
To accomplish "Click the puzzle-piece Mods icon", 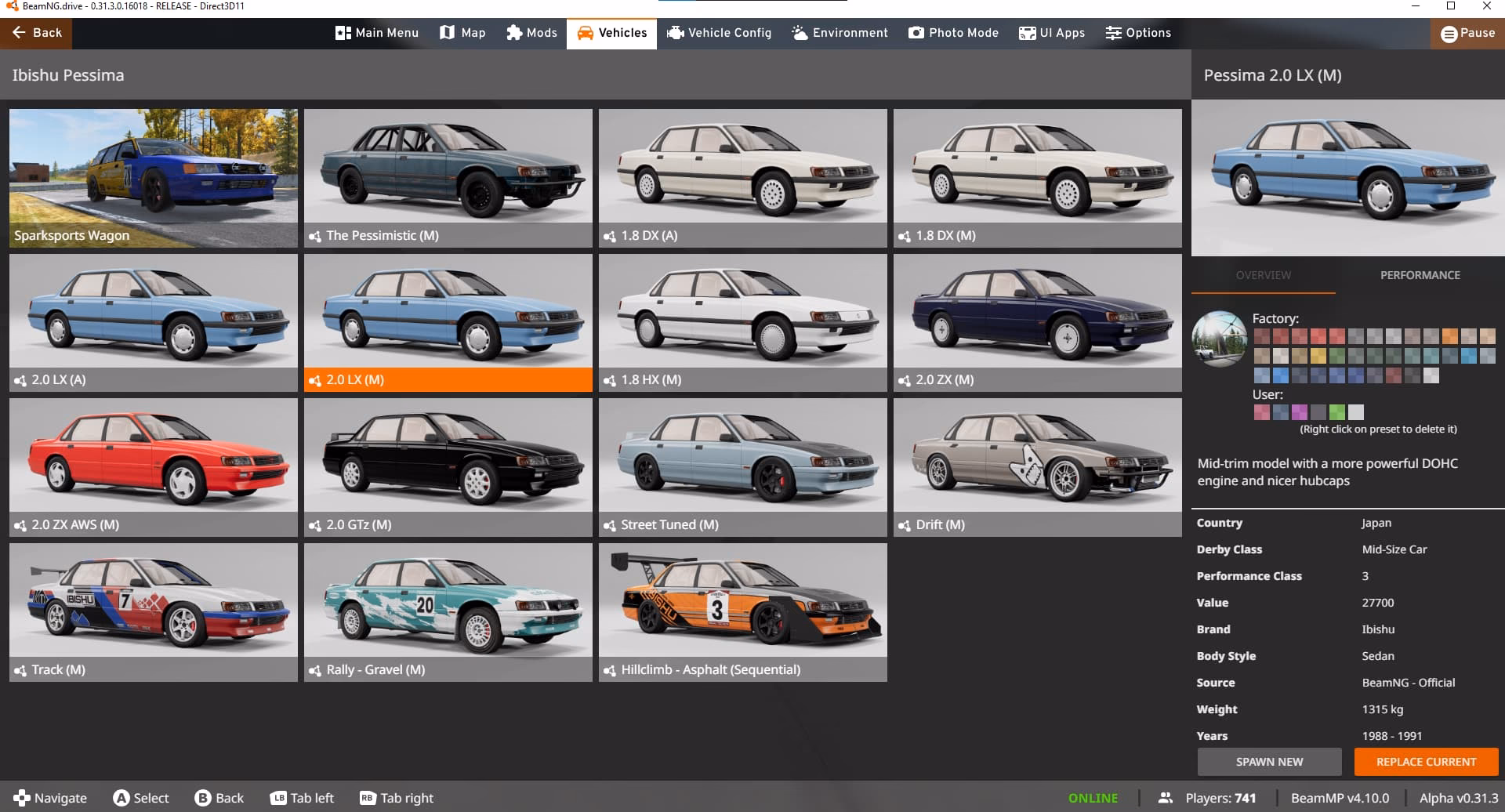I will click(514, 33).
